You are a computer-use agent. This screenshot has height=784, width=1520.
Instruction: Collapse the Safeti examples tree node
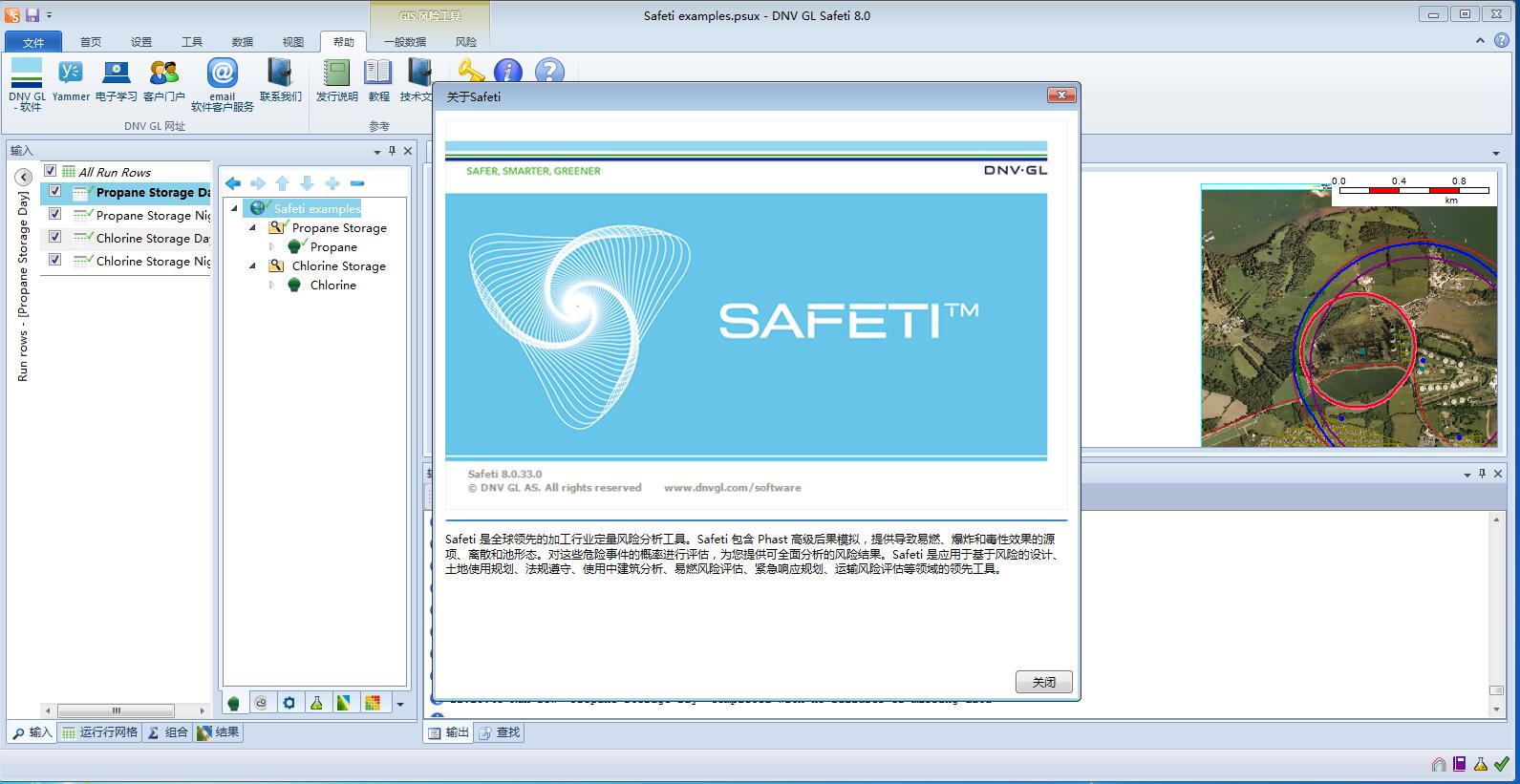coord(234,208)
